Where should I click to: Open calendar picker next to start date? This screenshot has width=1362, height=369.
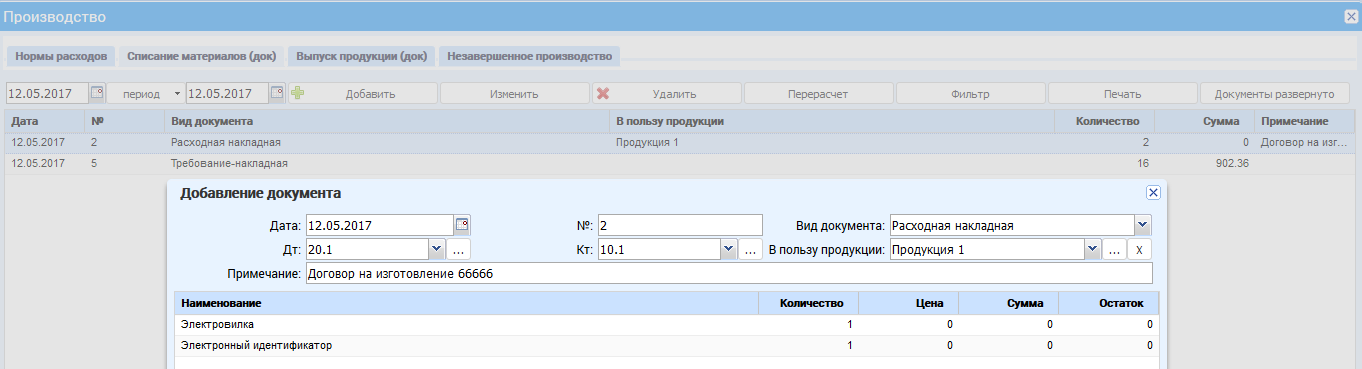[97, 93]
